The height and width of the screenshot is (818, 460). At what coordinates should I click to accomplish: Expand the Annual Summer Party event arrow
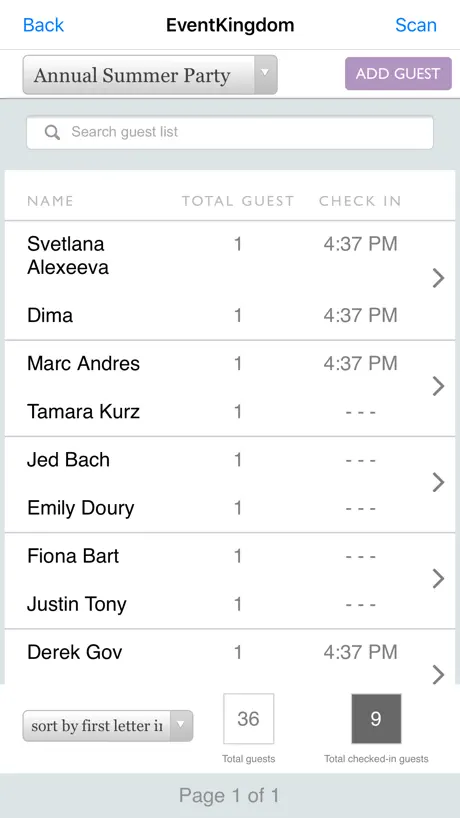[x=265, y=75]
